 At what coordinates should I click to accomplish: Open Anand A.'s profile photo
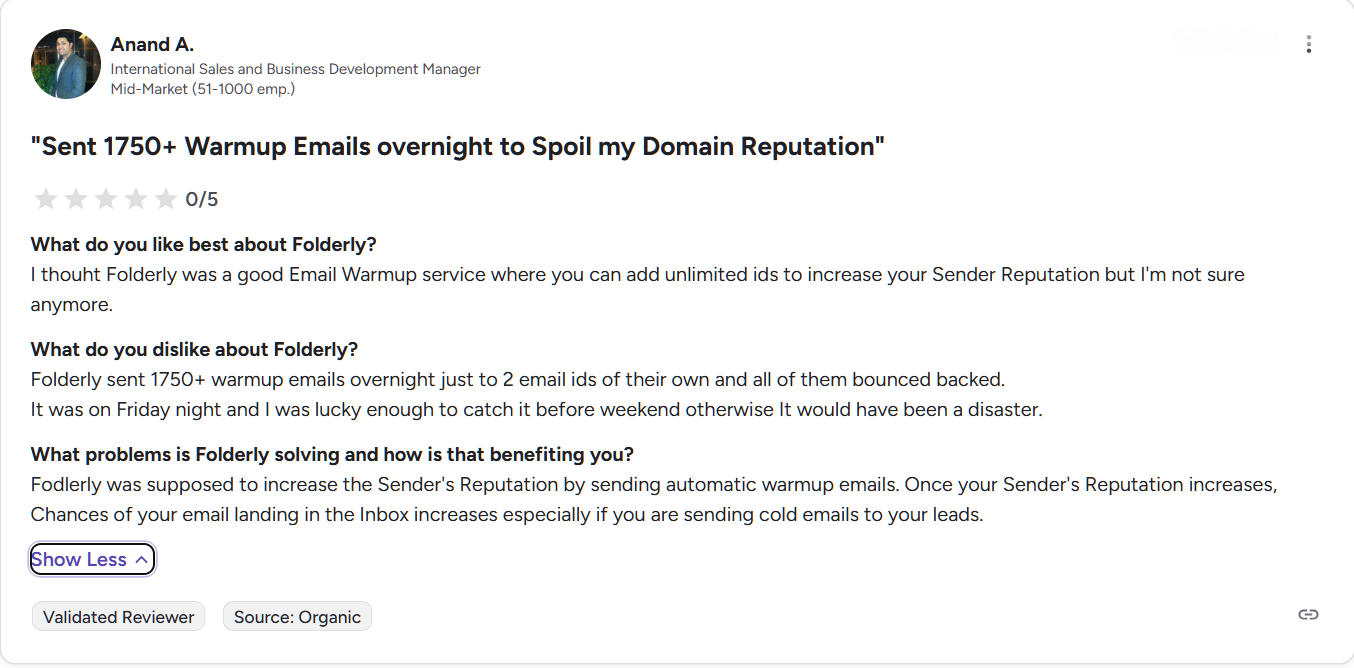(x=66, y=64)
